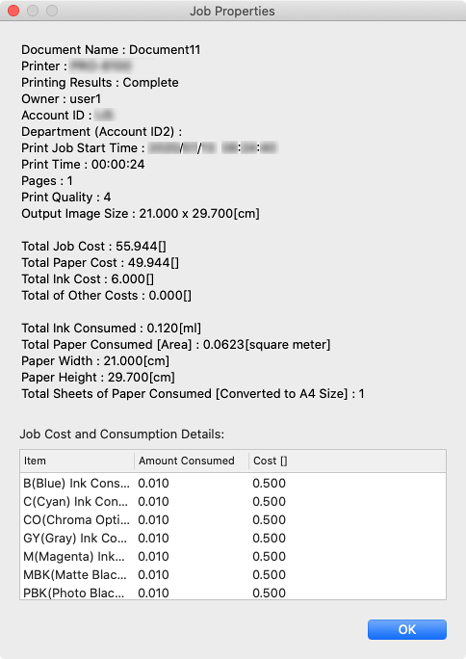
Task: Click the Document Name line
Action: tap(111, 50)
